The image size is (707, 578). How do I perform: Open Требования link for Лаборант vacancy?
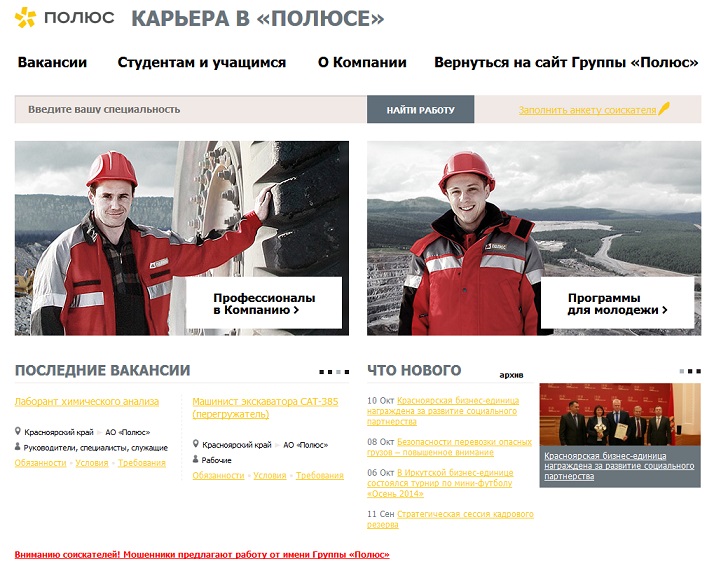point(142,463)
